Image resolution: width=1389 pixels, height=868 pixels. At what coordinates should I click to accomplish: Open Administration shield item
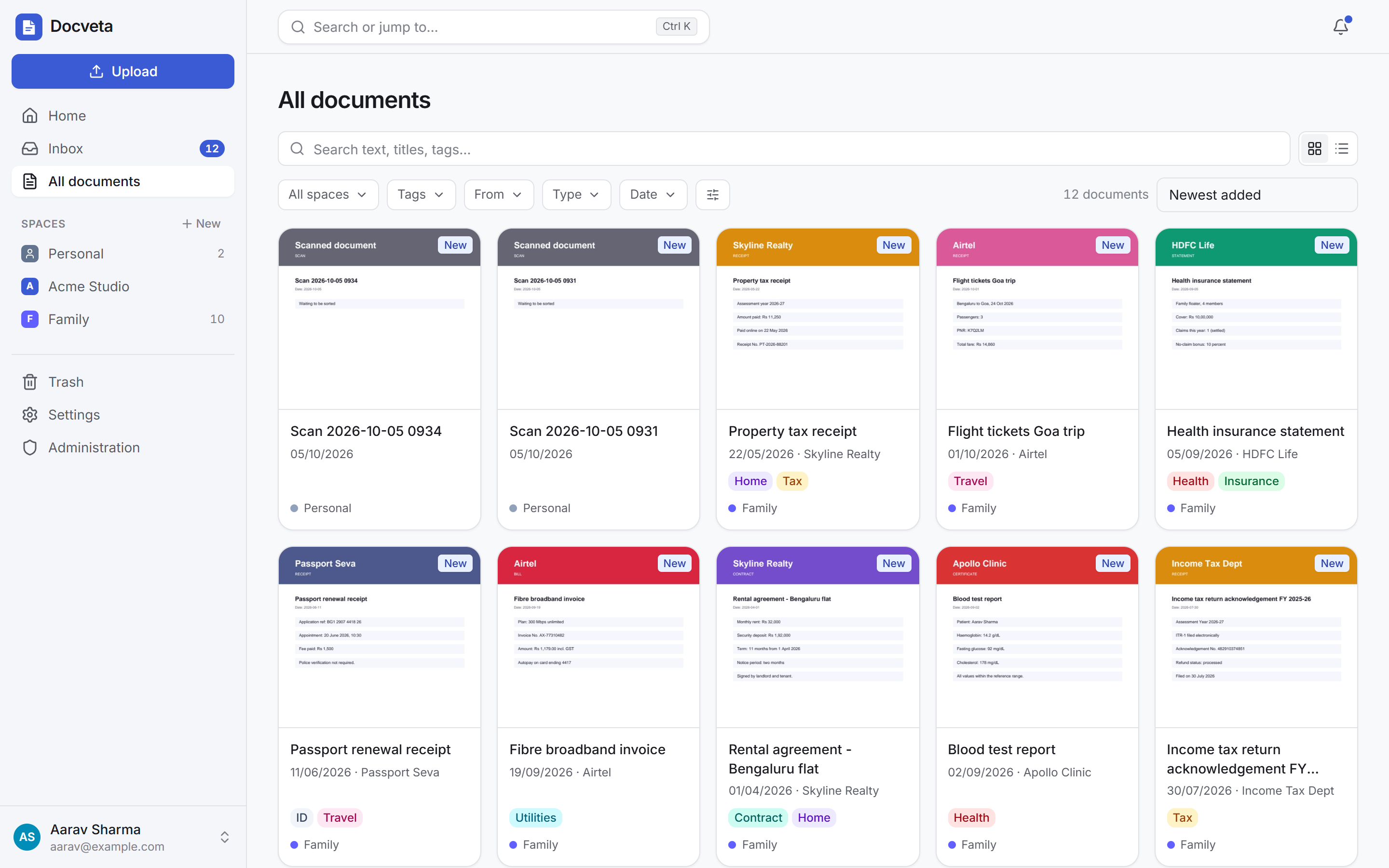[x=123, y=447]
